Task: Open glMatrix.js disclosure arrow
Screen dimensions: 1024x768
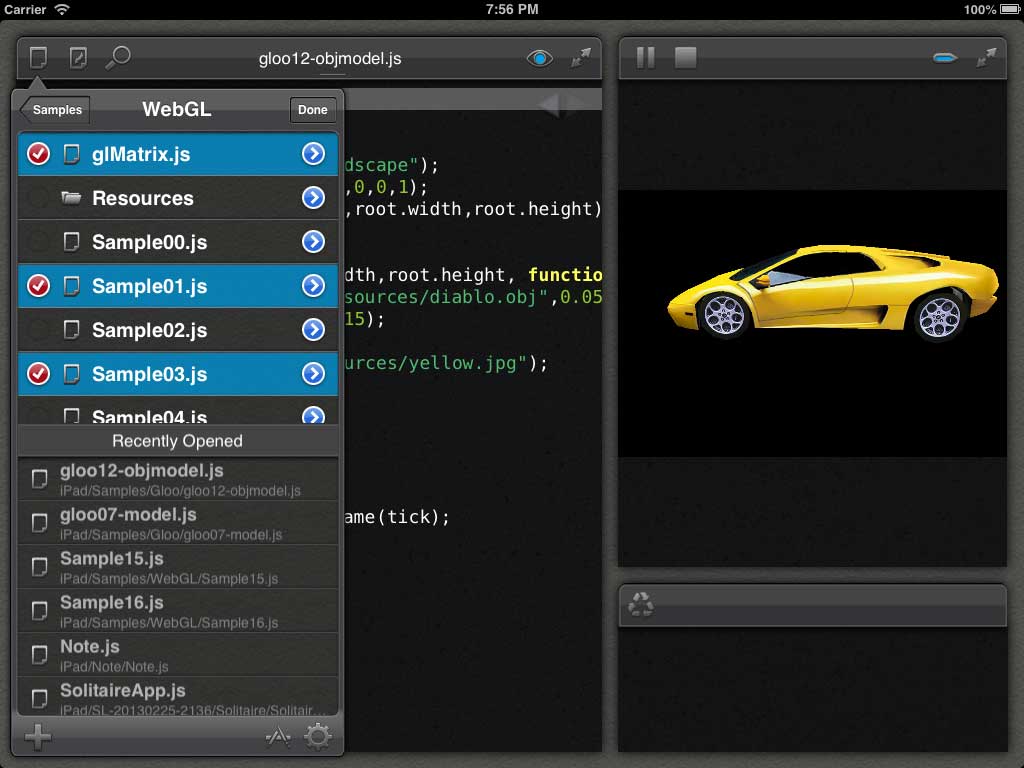Action: 313,154
